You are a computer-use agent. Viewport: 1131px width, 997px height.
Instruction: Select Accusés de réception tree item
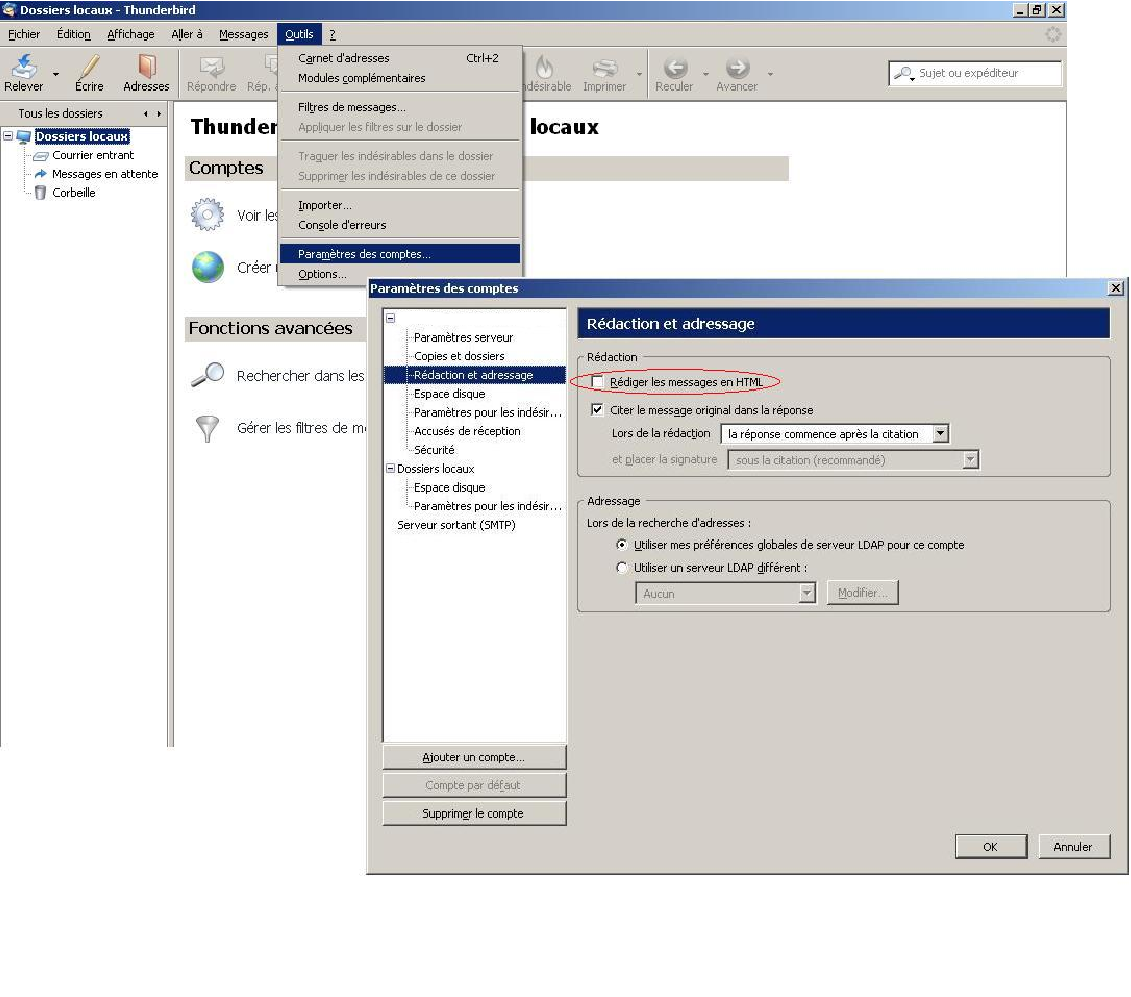[x=467, y=431]
